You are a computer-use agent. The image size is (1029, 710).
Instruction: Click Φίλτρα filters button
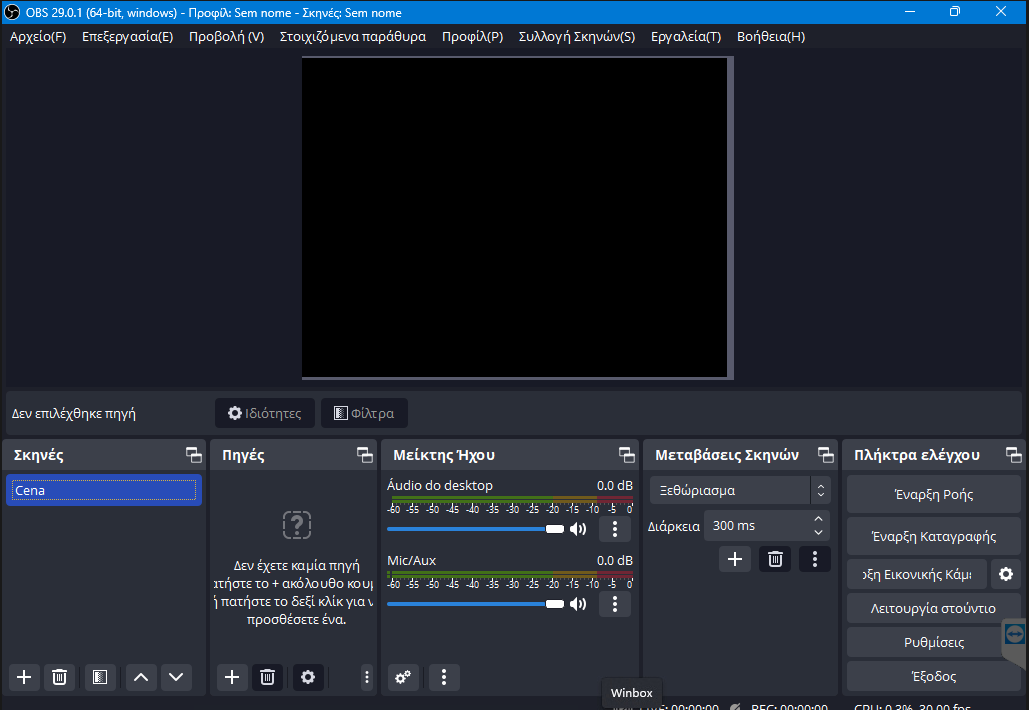tap(364, 413)
